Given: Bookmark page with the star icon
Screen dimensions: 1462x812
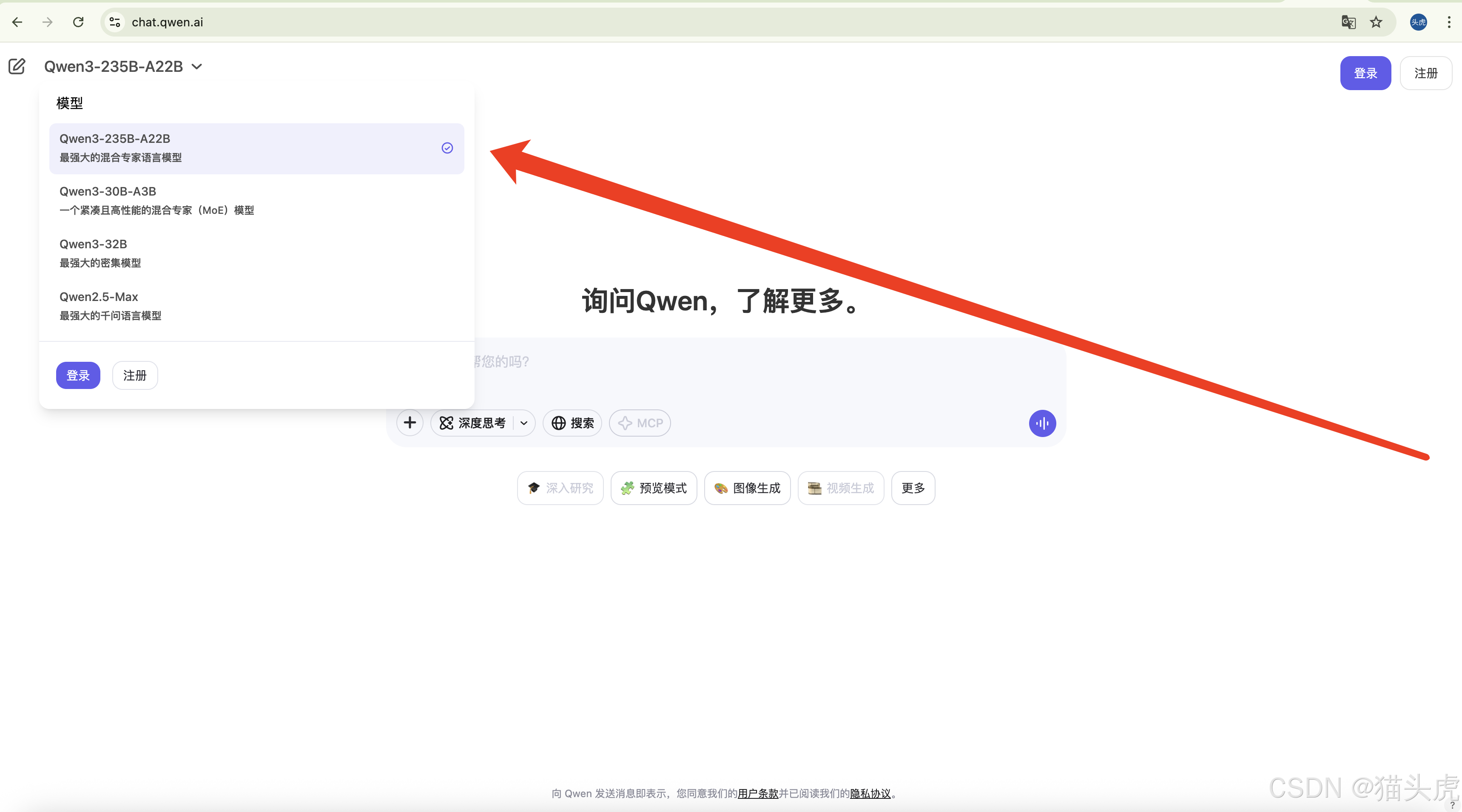Looking at the screenshot, I should click(x=1376, y=22).
